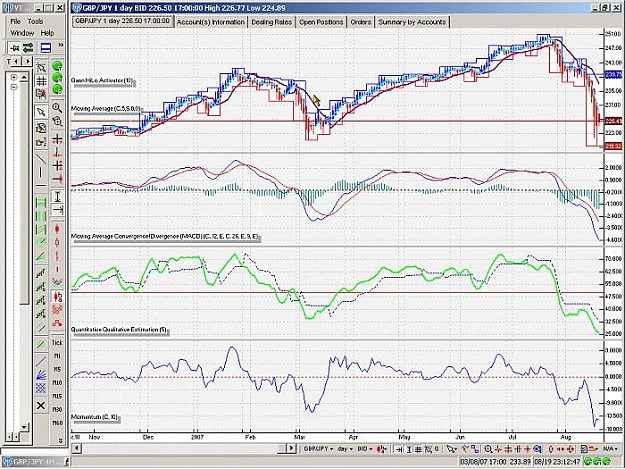Expand the top toolbar overflow chevron
This screenshot has height=469, width=625.
61,45
